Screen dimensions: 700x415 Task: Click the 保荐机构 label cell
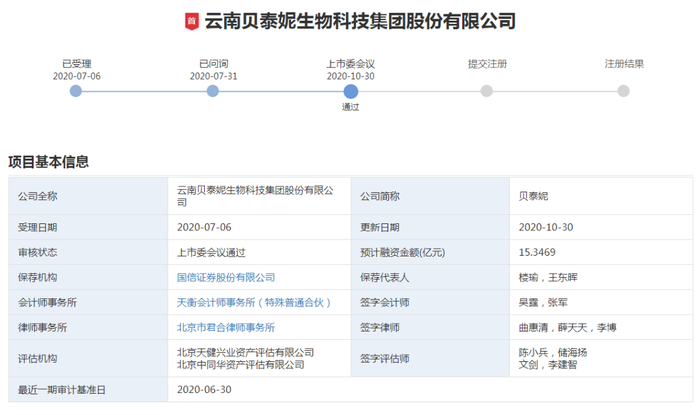(x=88, y=277)
